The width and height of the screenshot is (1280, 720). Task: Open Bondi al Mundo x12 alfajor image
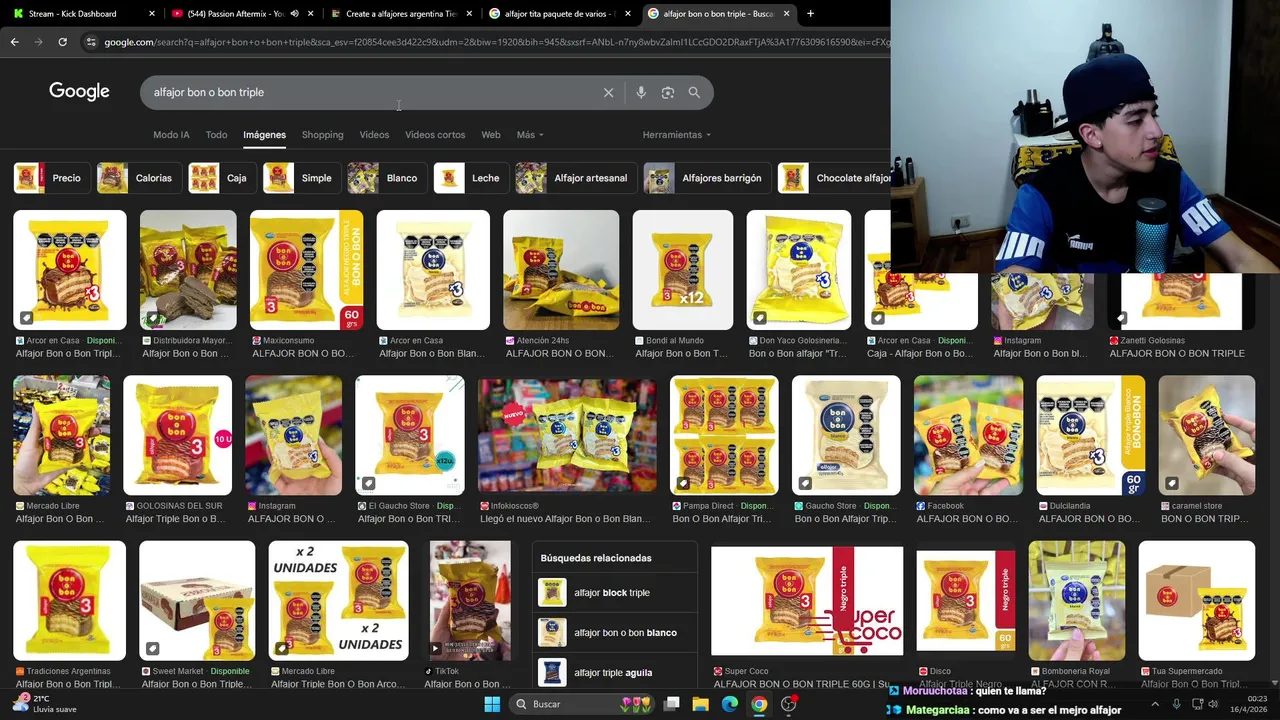[x=683, y=270]
